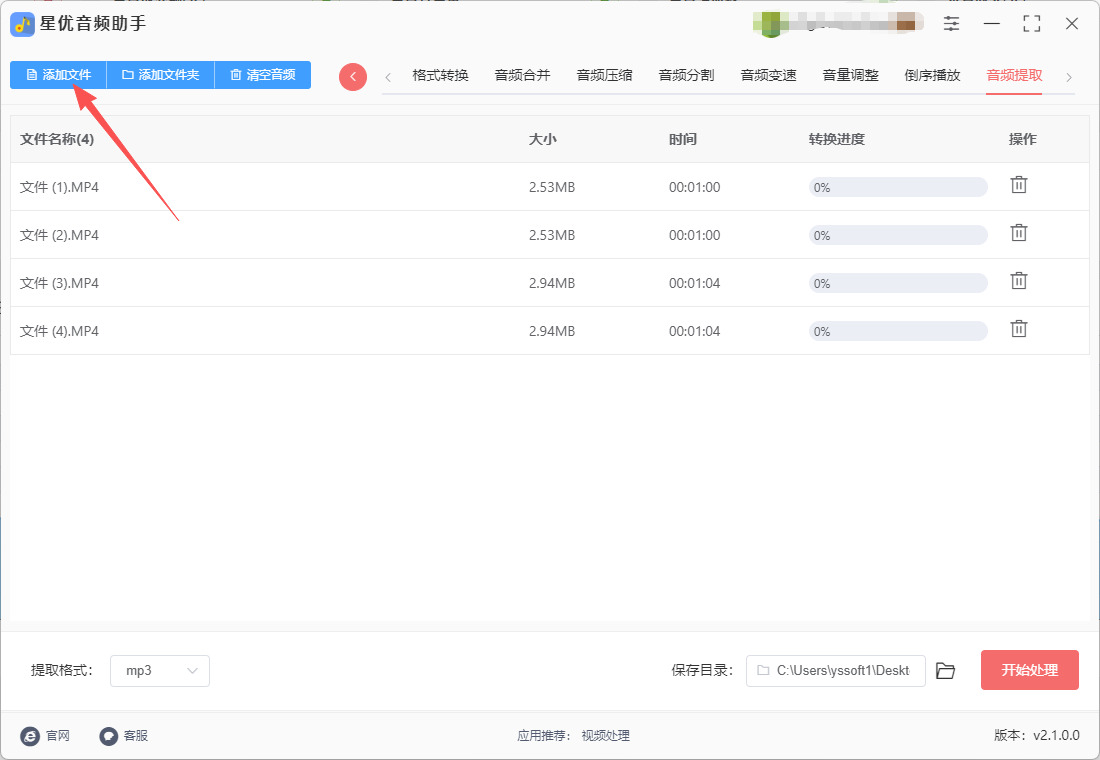Viewport: 1100px width, 760px height.
Task: Click the 添加文件夹 button
Action: pos(160,75)
